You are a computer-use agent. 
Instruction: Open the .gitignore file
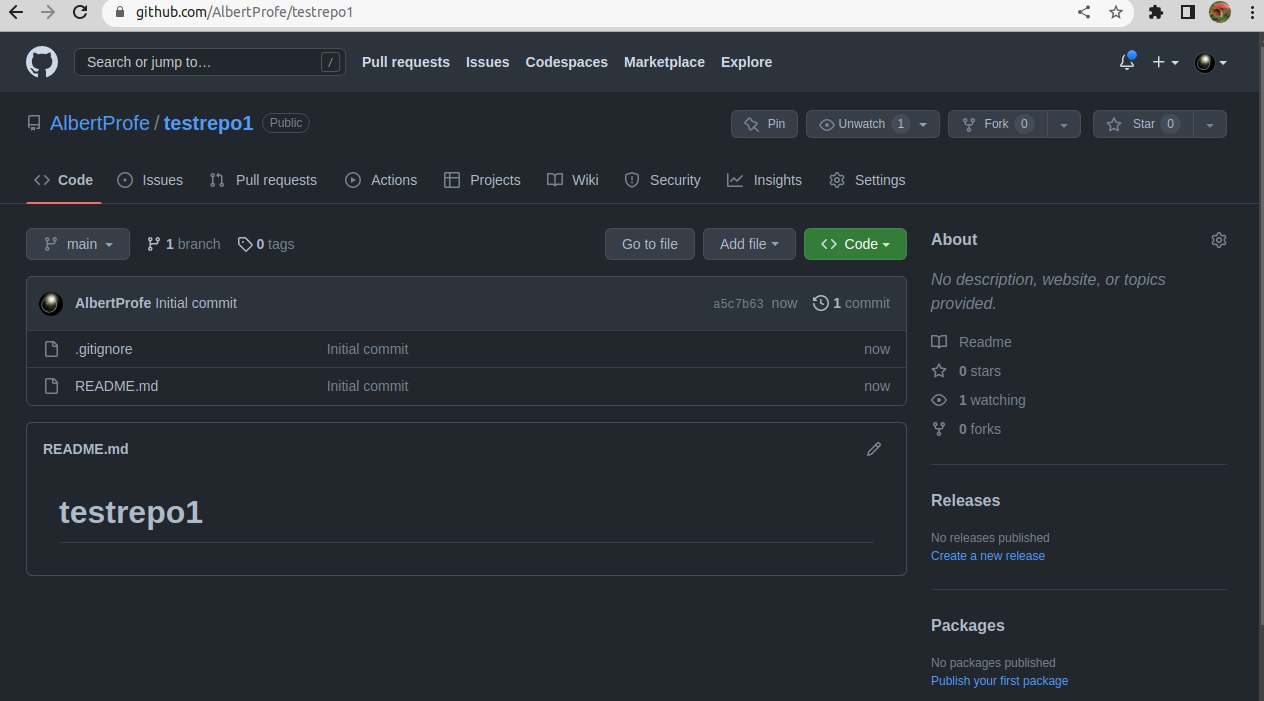(104, 349)
